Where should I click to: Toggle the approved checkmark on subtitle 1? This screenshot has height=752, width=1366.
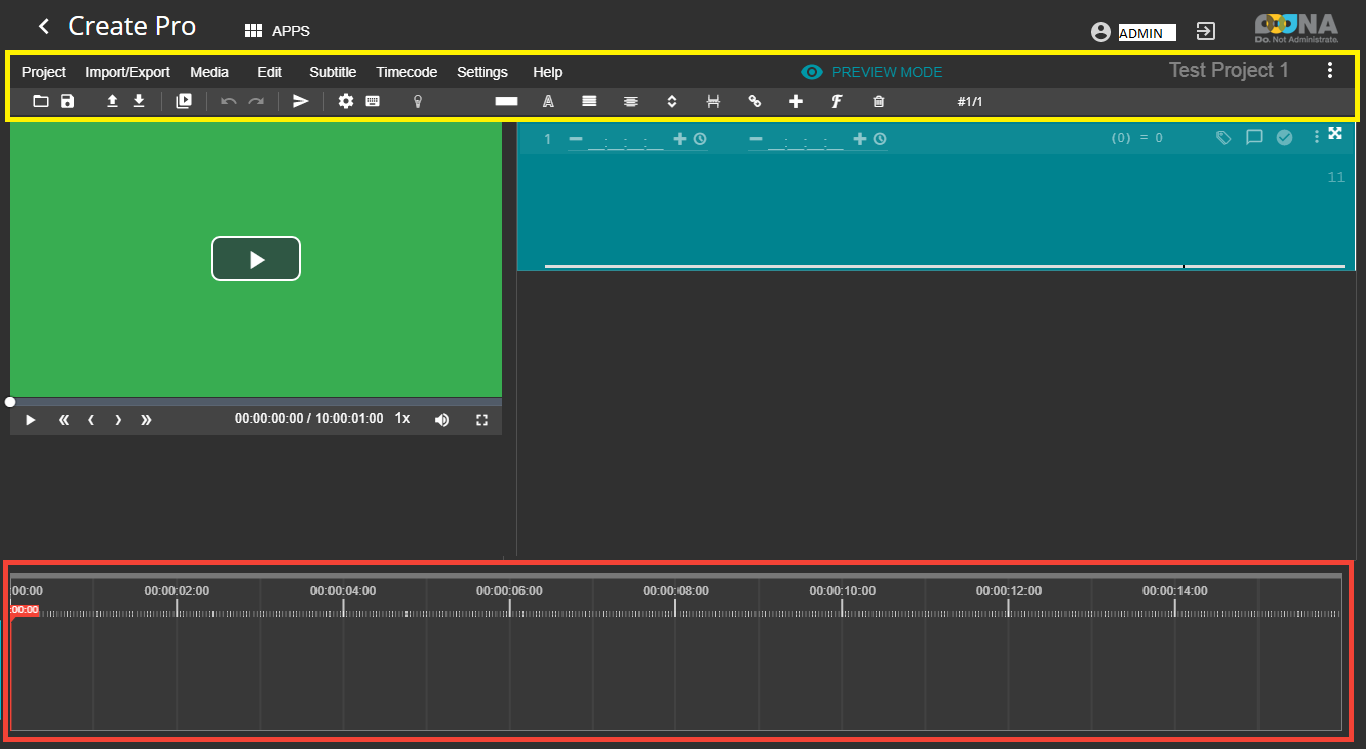point(1284,138)
